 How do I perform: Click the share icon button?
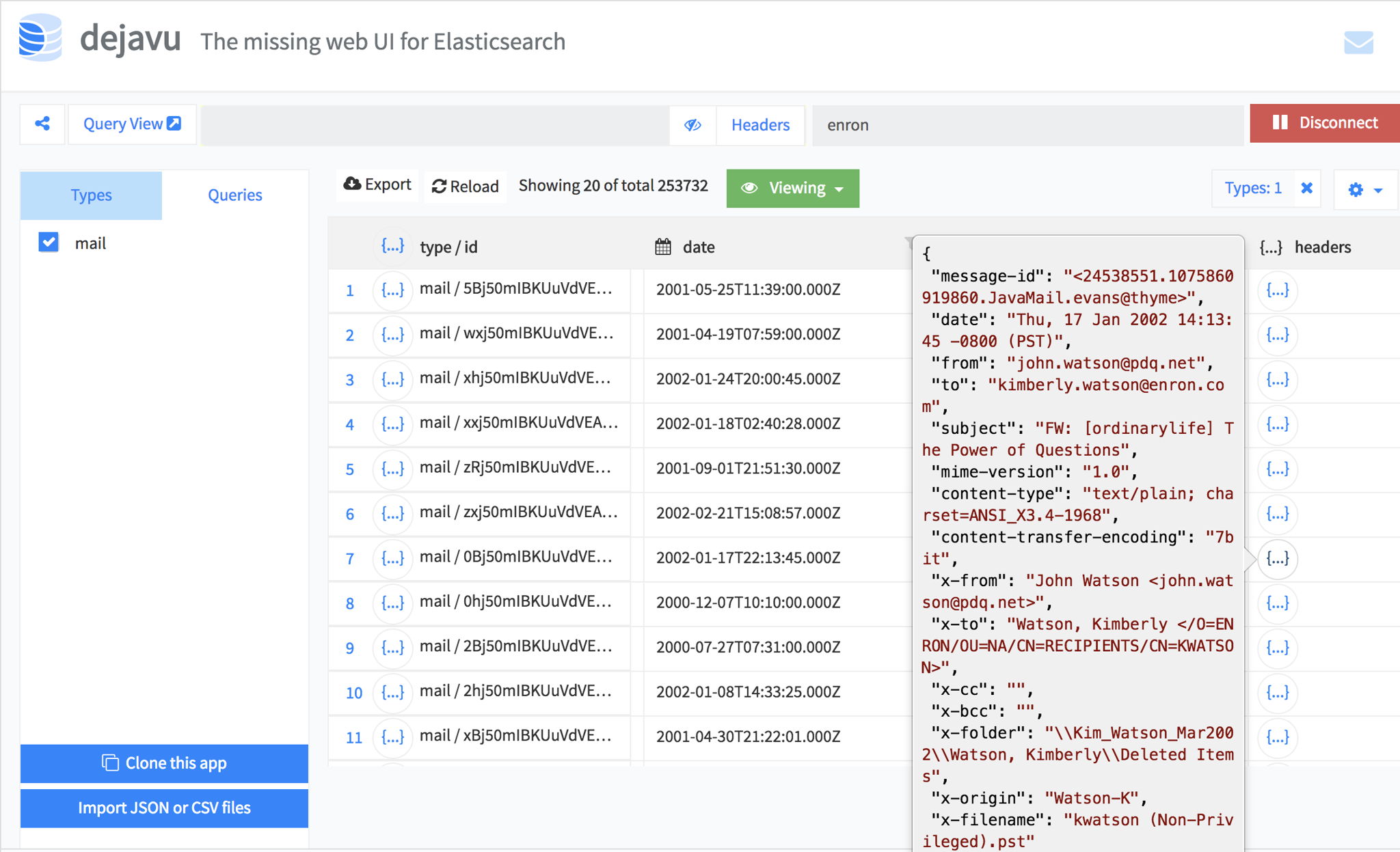click(42, 124)
